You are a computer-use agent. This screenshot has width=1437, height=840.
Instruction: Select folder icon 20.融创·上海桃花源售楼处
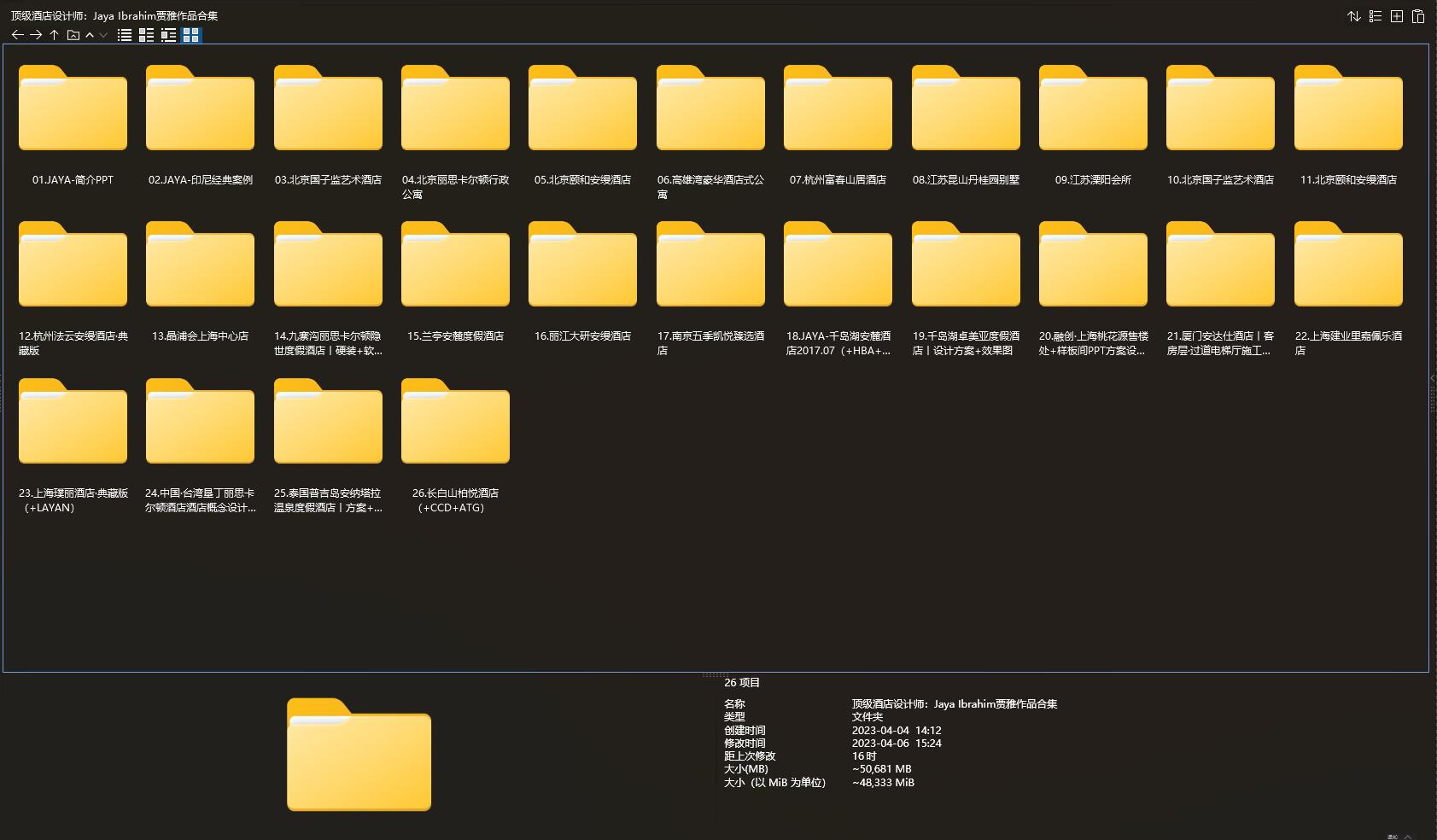[x=1093, y=264]
